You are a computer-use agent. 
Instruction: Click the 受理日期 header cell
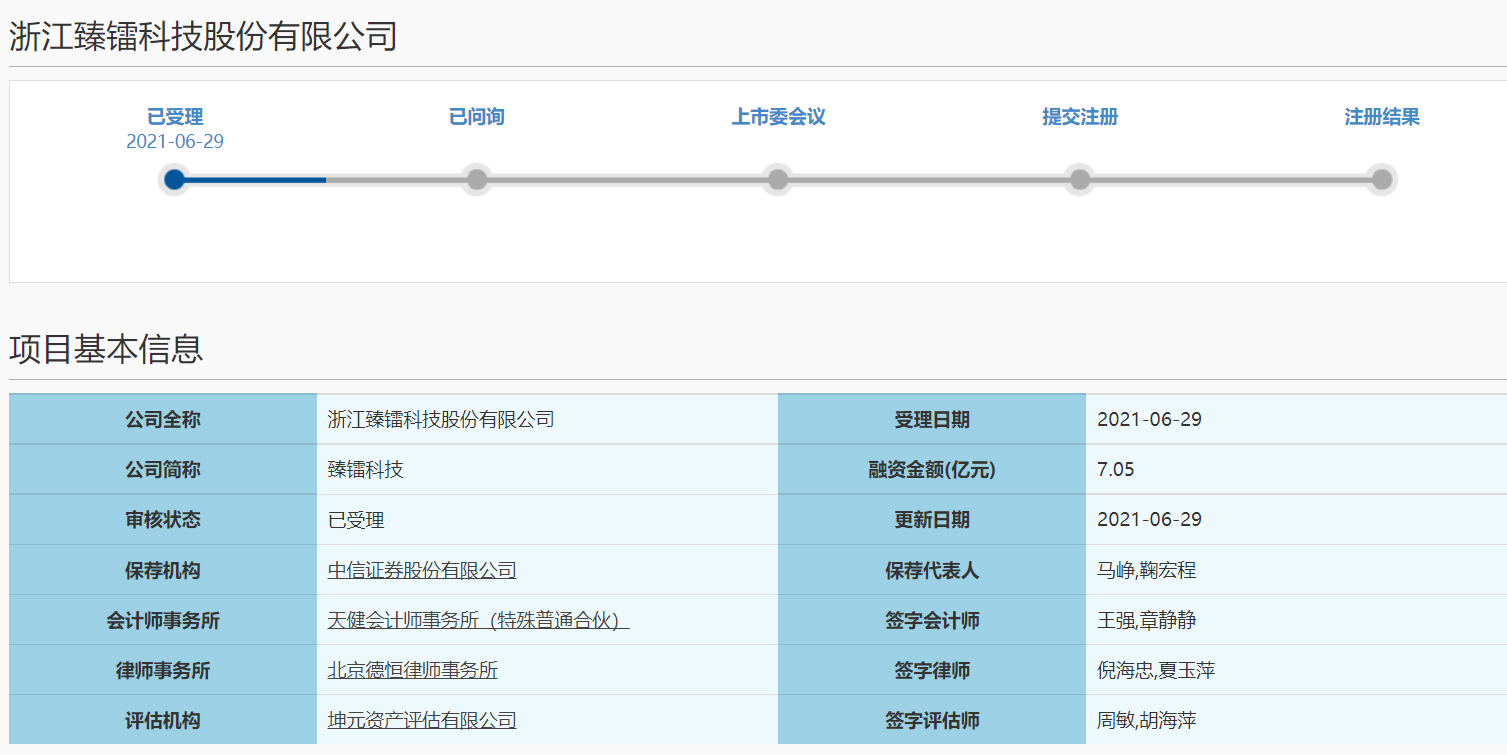pos(932,420)
